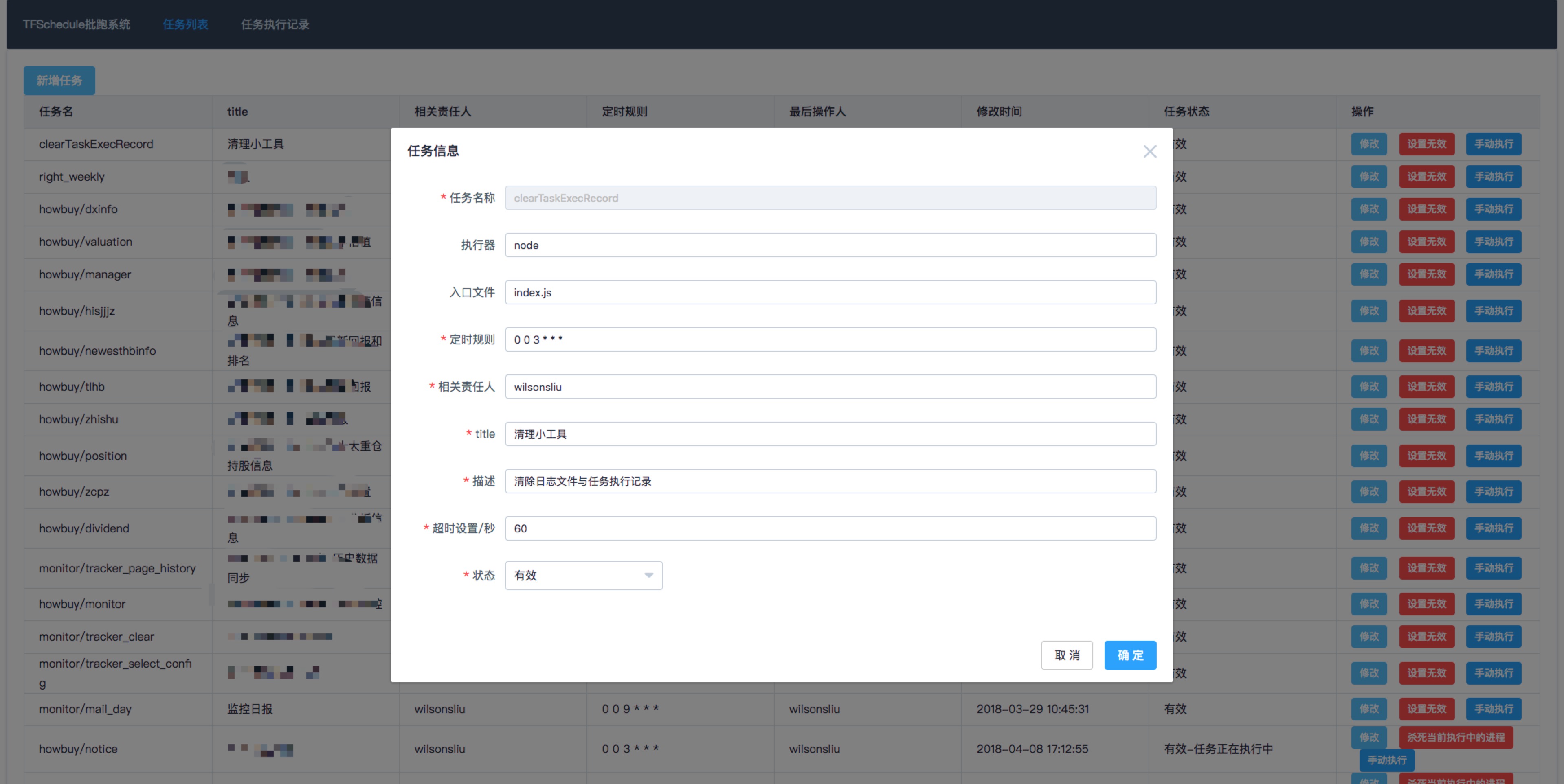Click the 描述 description field
The image size is (1564, 784).
click(x=829, y=481)
